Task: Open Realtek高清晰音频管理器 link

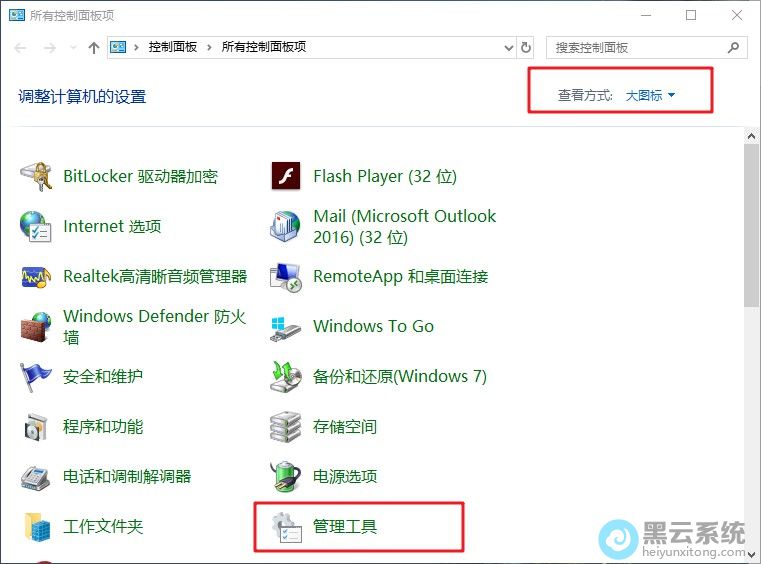Action: [x=155, y=276]
